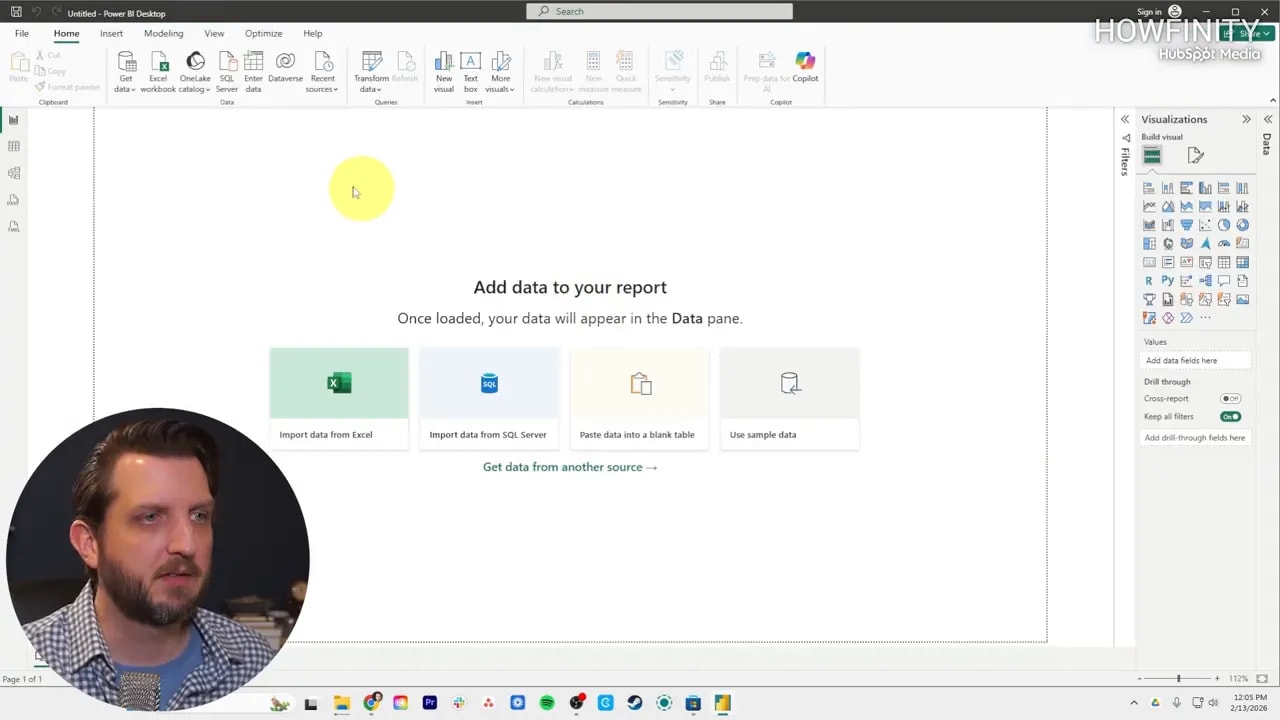Choose the Q&A visual
The image size is (1280, 720).
(x=1224, y=281)
